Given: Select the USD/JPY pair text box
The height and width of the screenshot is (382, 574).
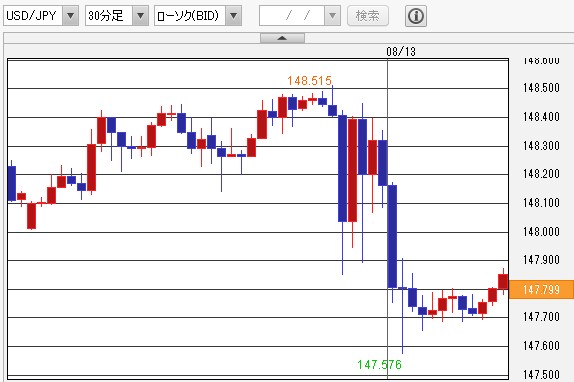Looking at the screenshot, I should click(x=33, y=16).
